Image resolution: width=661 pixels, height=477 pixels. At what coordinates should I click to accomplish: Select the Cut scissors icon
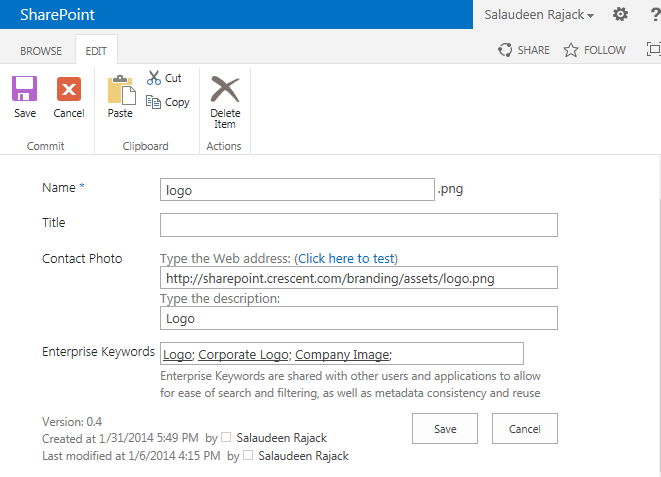pyautogui.click(x=153, y=78)
